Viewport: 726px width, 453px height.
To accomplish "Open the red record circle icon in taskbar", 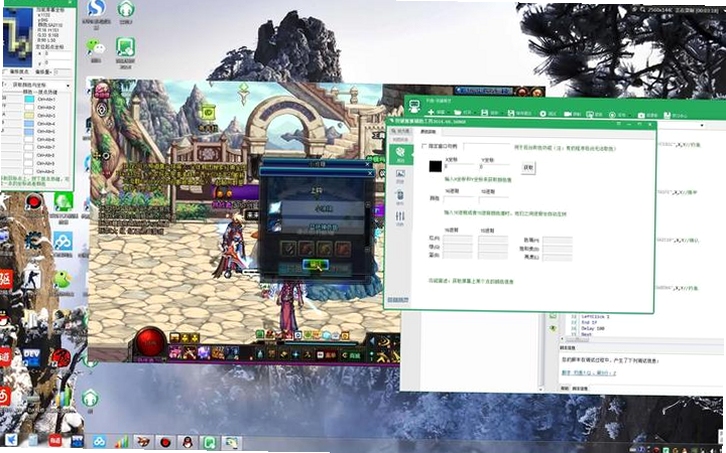I will coord(165,442).
